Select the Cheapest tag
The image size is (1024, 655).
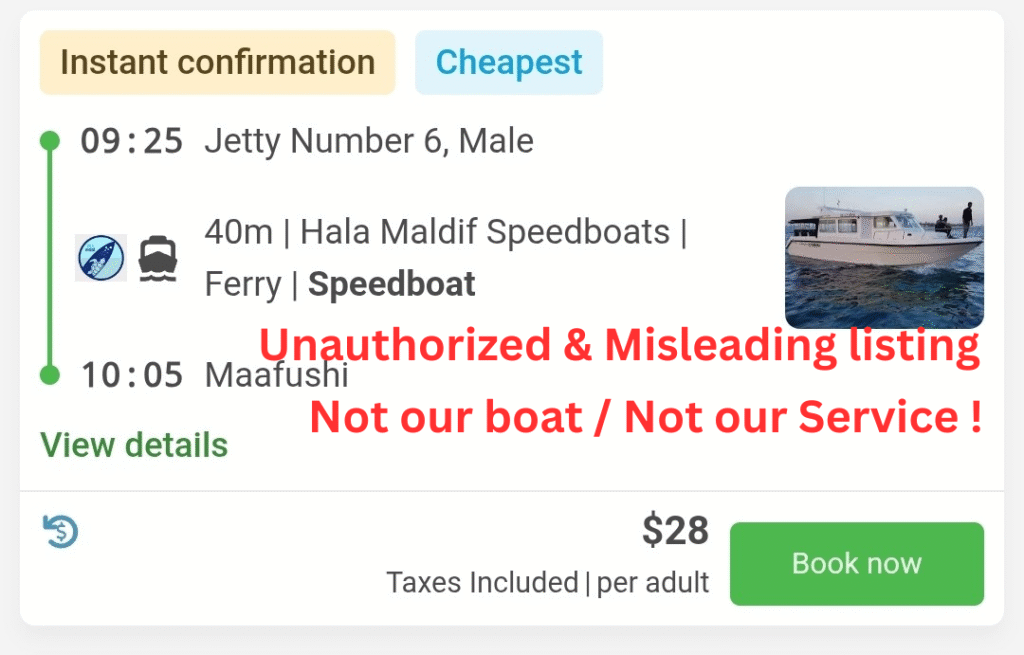coord(508,62)
